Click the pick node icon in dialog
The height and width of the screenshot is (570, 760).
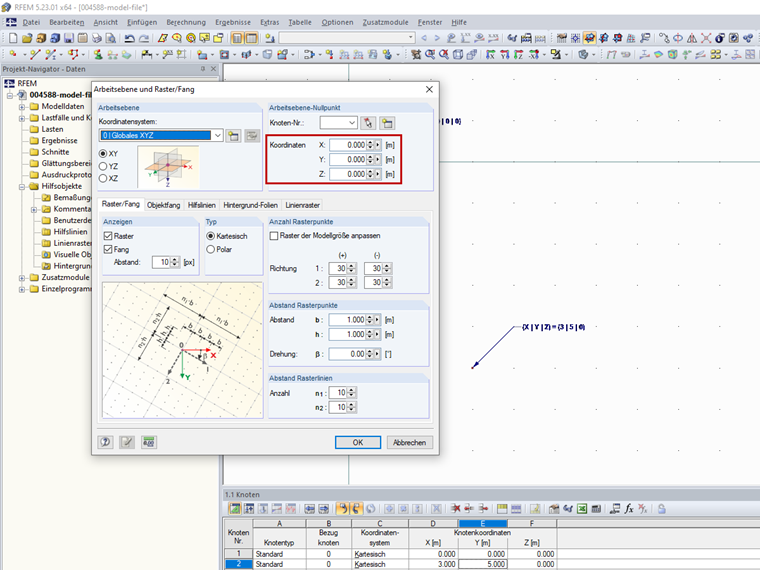pyautogui.click(x=368, y=123)
